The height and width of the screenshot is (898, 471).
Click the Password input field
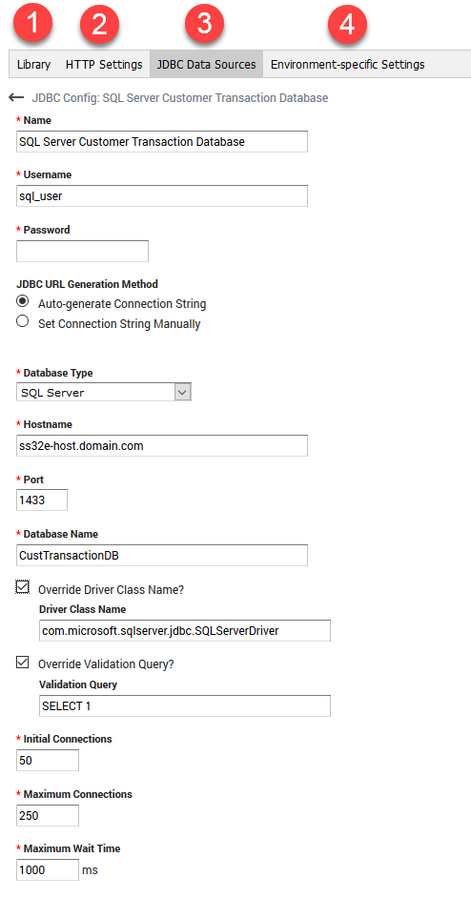[x=83, y=251]
